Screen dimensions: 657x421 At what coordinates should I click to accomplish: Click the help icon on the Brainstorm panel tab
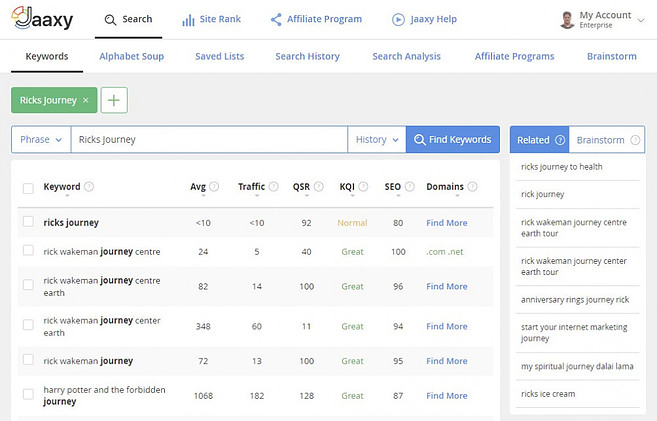tap(635, 140)
